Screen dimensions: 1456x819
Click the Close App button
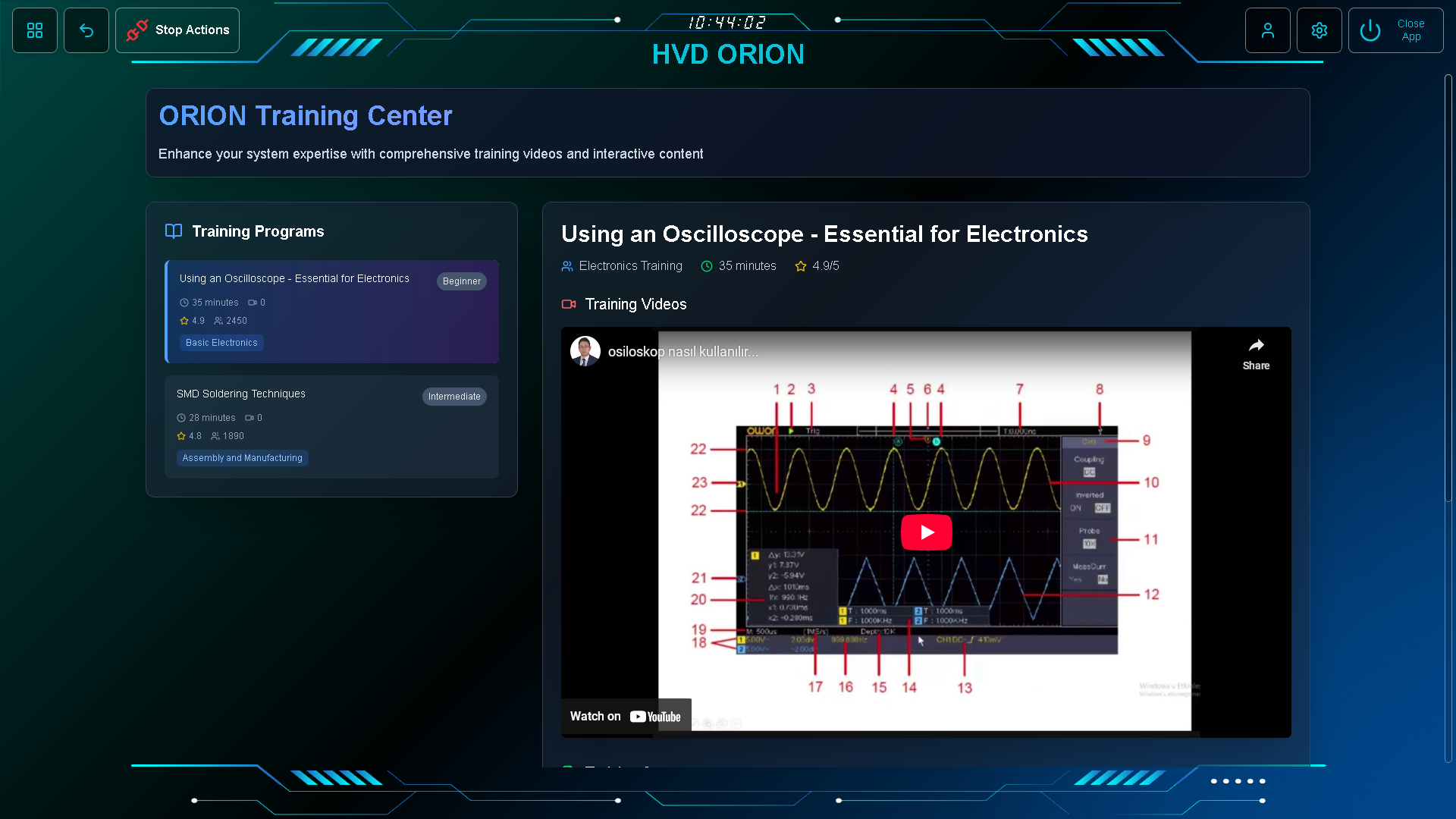tap(1410, 30)
